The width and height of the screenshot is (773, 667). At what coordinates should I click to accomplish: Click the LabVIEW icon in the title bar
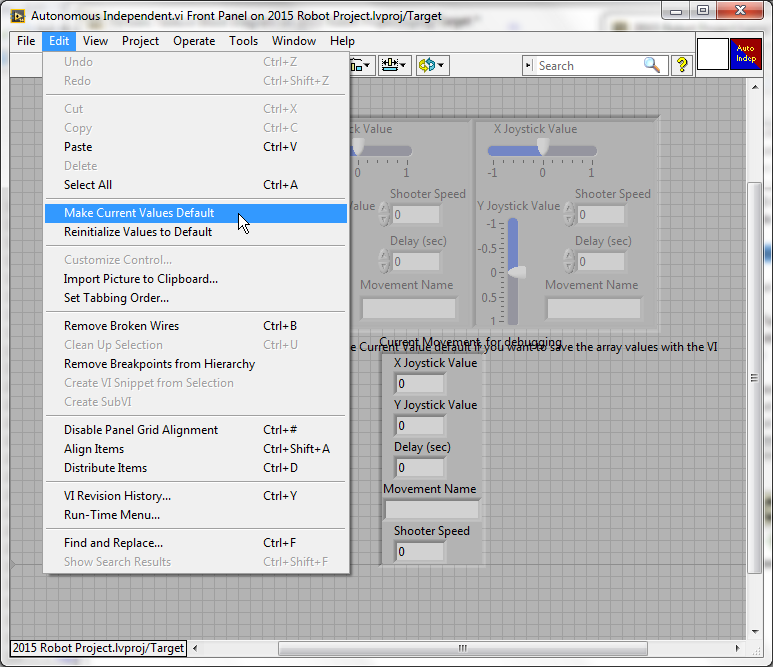tap(18, 16)
